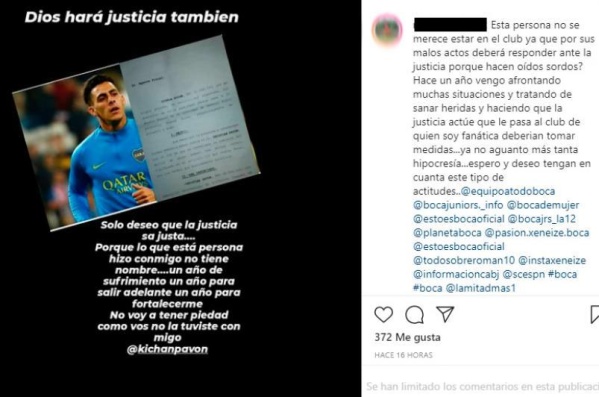Save post with bookmark icon

594,314
